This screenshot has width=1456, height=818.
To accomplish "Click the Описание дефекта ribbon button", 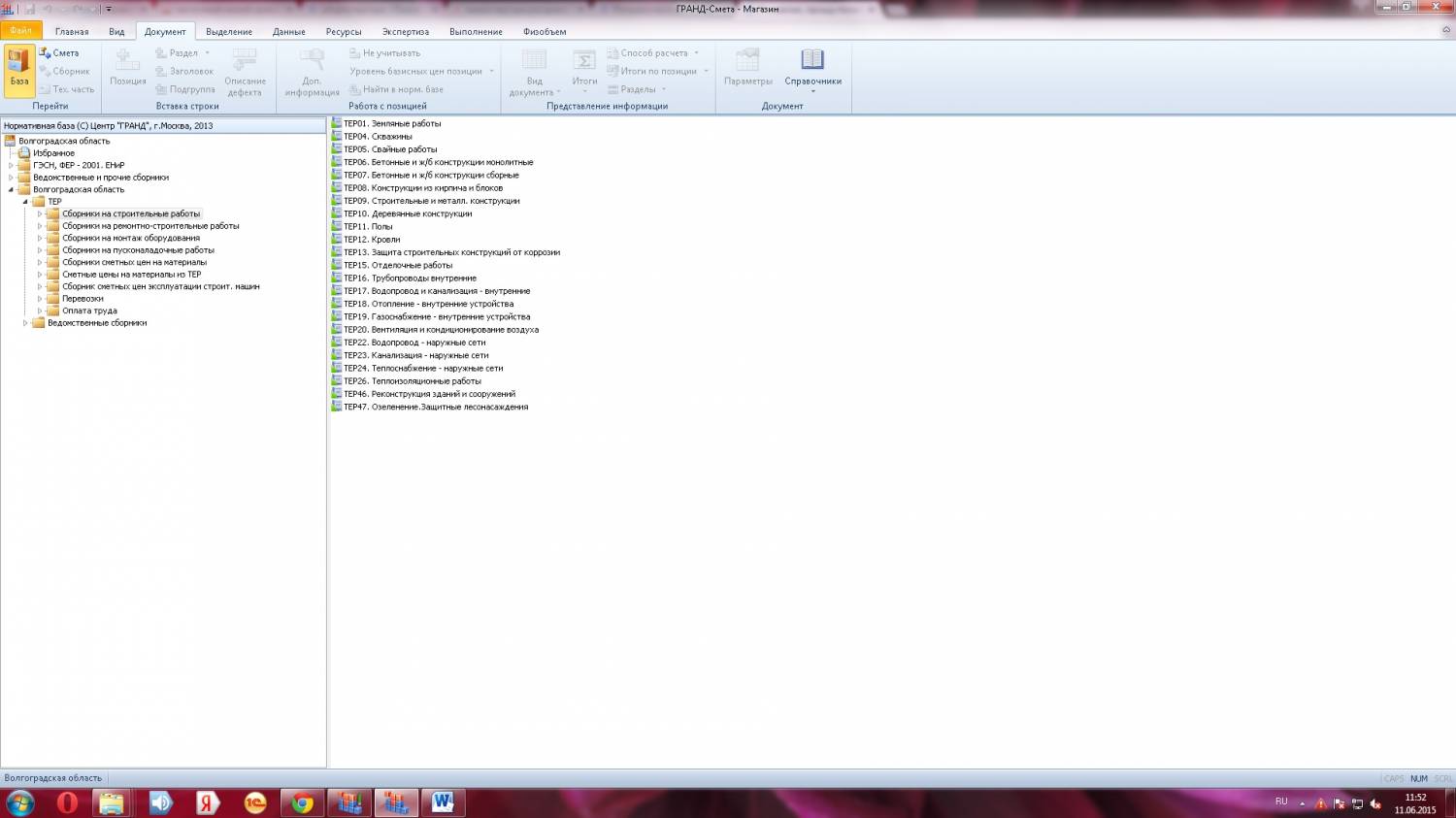I will [245, 73].
